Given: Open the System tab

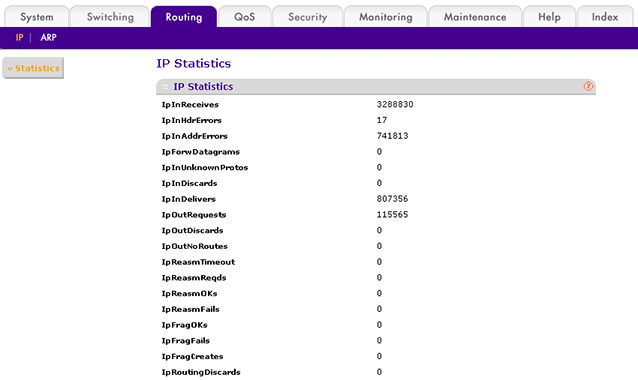Looking at the screenshot, I should pos(37,17).
